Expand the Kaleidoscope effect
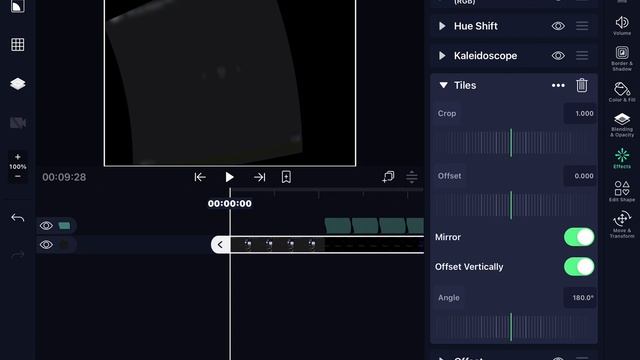Screen dimensions: 640x360 (x=442, y=56)
